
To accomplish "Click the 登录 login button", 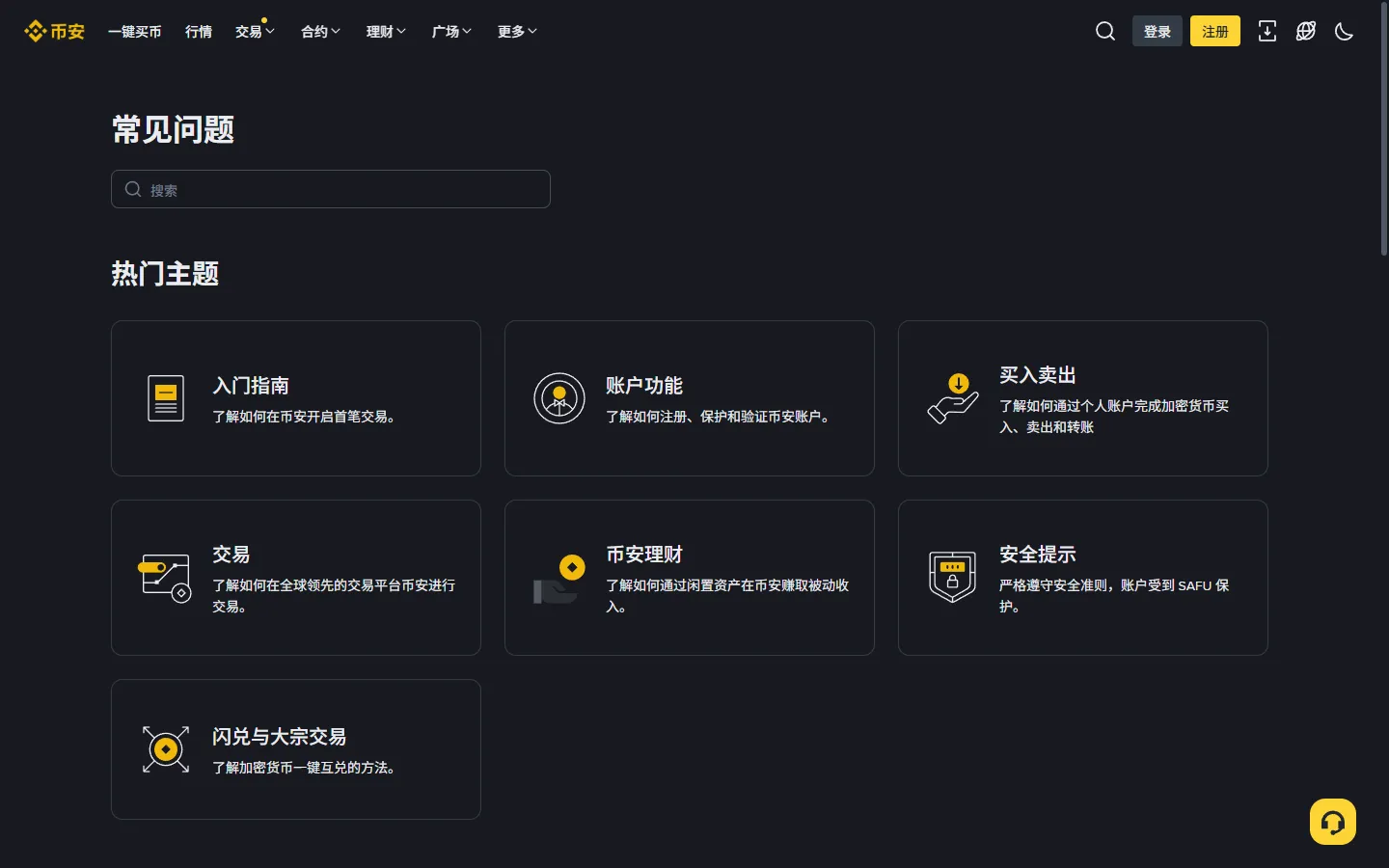I will (1157, 32).
